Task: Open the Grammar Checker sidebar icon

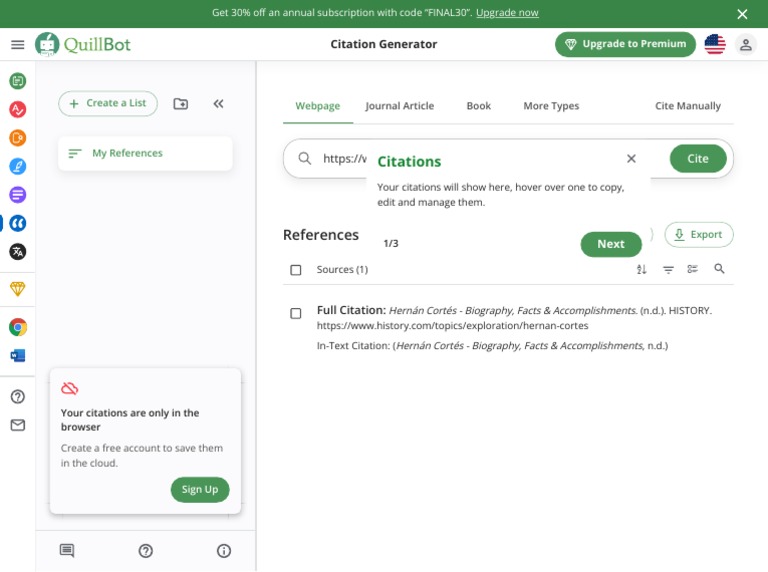Action: 17,109
